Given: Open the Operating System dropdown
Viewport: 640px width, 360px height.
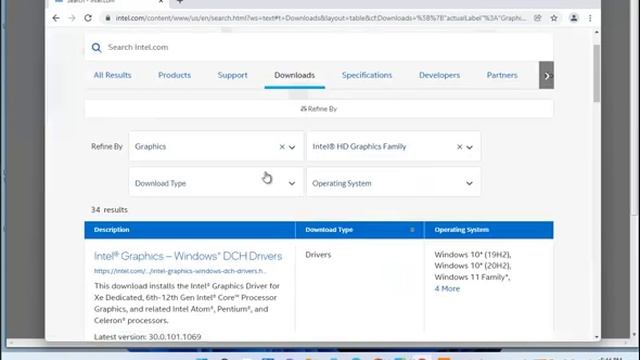Looking at the screenshot, I should 393,183.
